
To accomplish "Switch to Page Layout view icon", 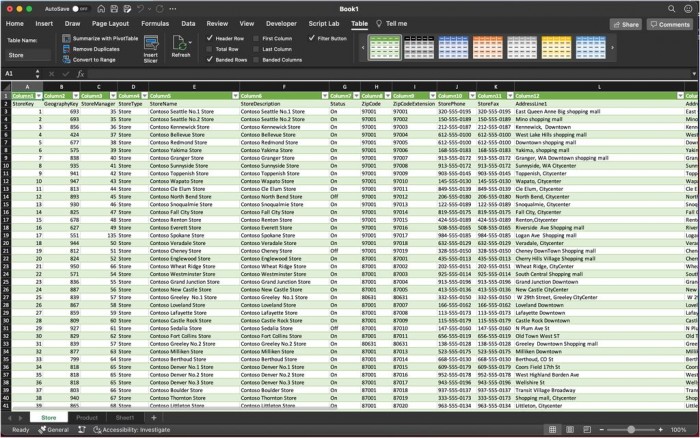I will point(568,429).
